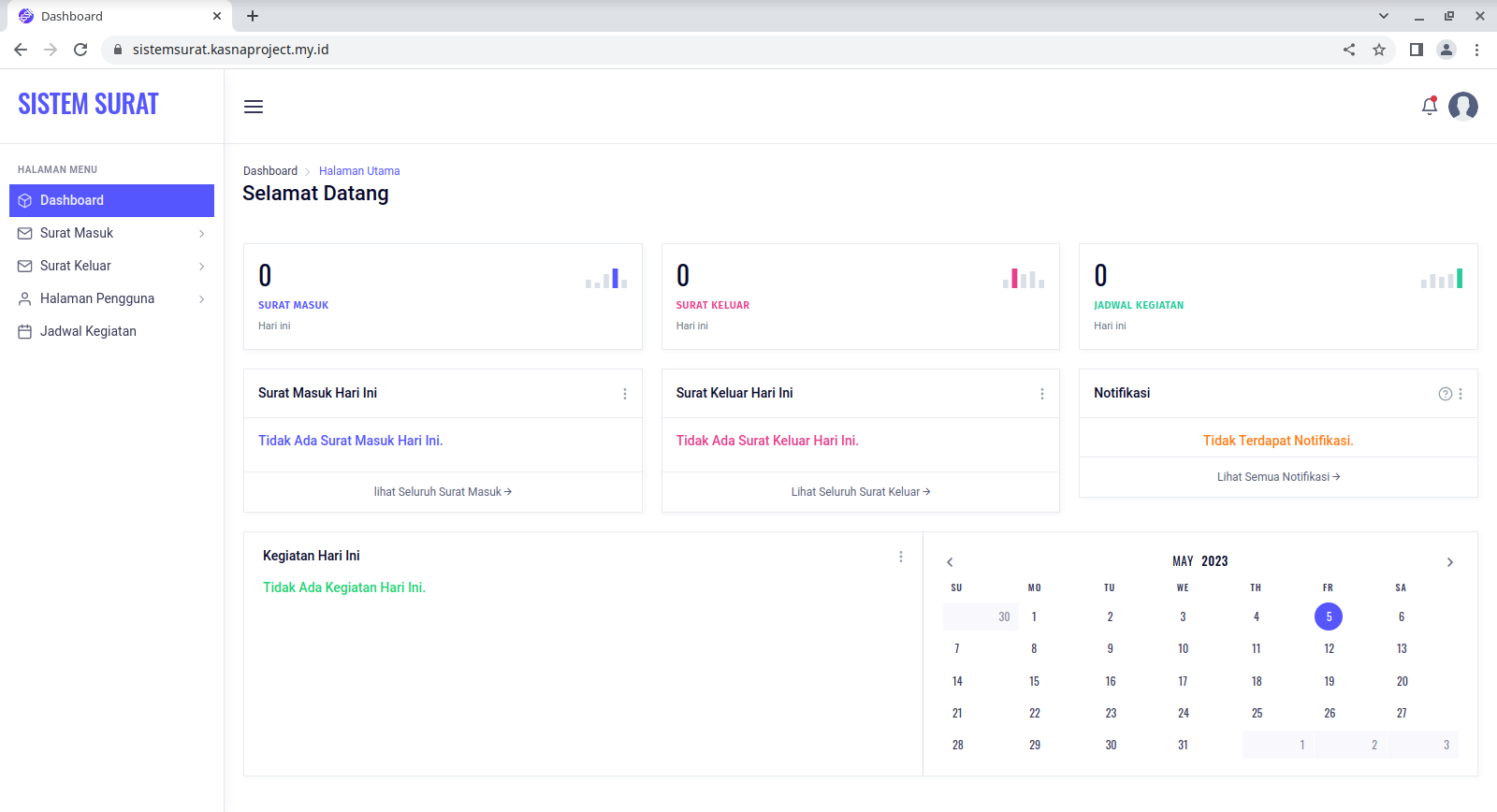Click the hamburger menu icon
The height and width of the screenshot is (812, 1497).
(254, 107)
